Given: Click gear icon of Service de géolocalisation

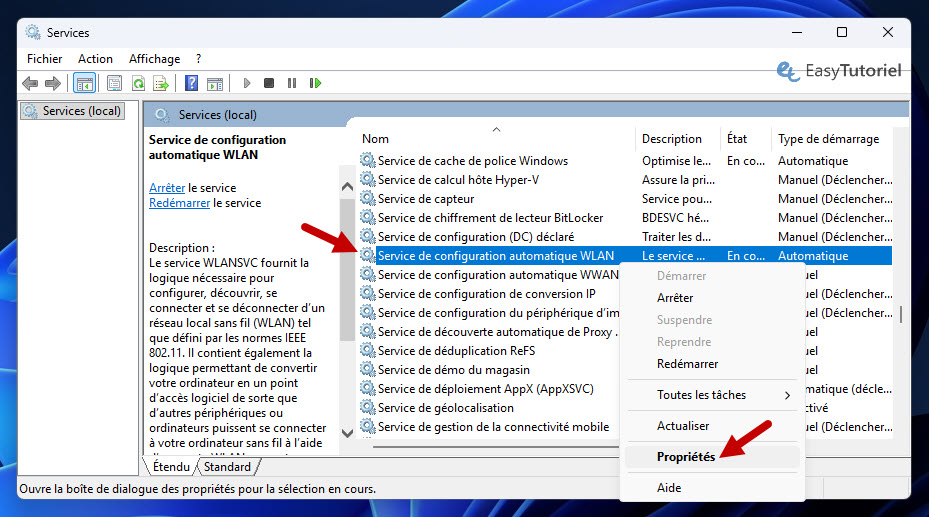Looking at the screenshot, I should [368, 407].
